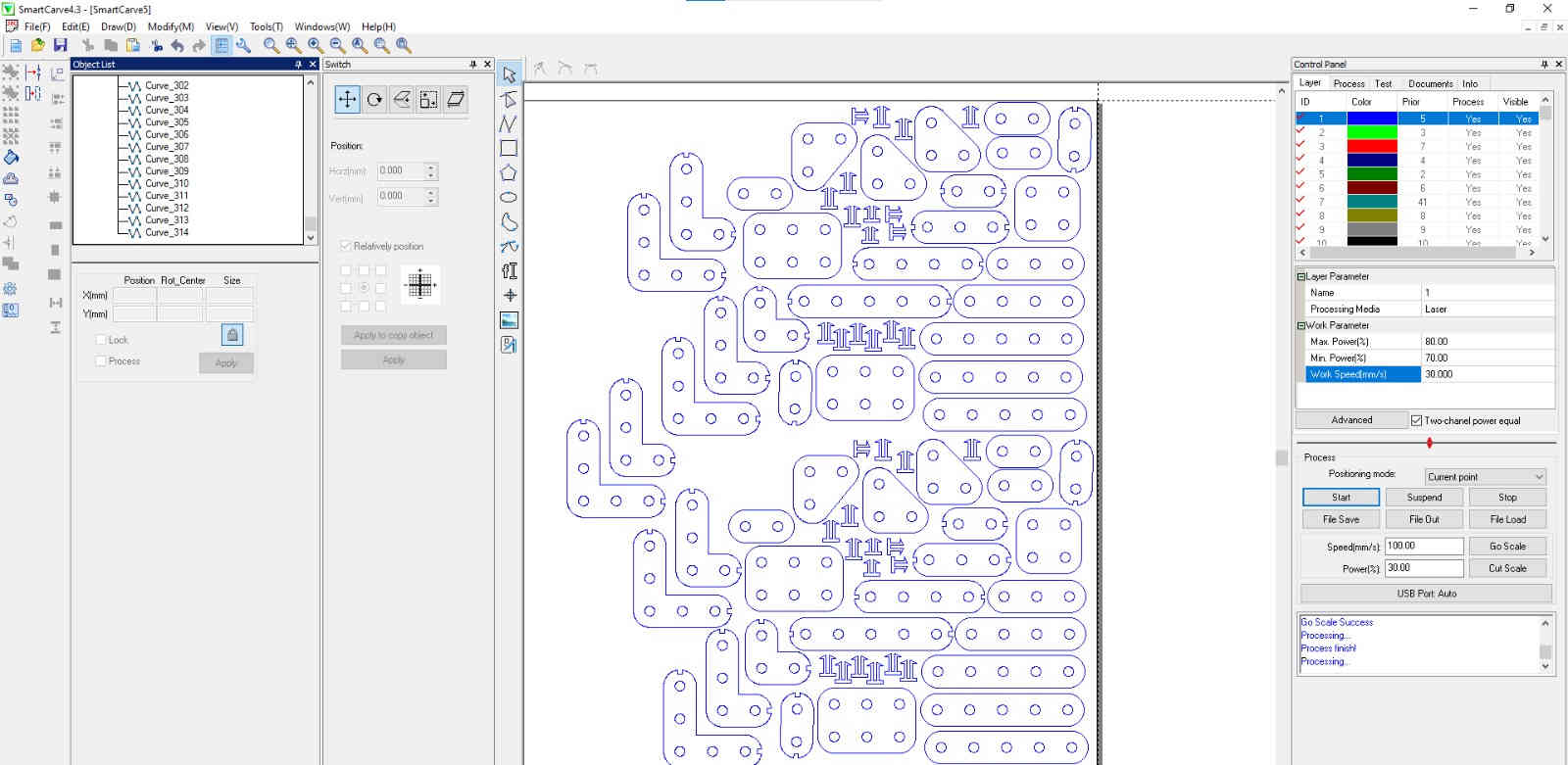1568x765 pixels.
Task: Collapse the Work Parameter section
Action: (x=1301, y=325)
